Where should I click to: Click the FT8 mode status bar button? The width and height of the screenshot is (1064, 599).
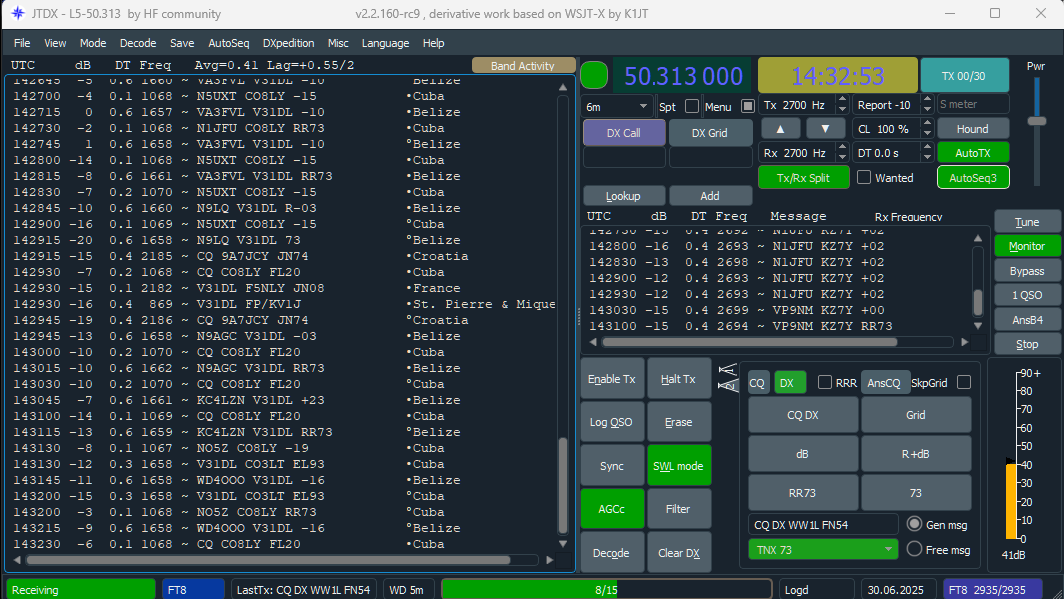pos(193,590)
